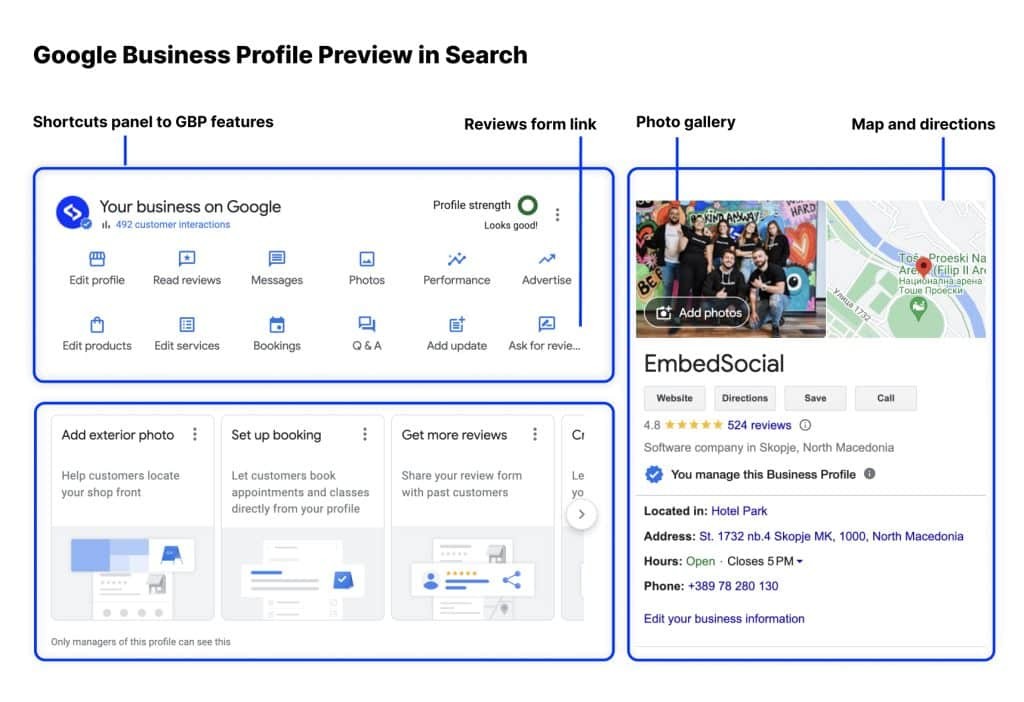Click the carousel next arrow
The width and height of the screenshot is (1024, 702).
[582, 513]
